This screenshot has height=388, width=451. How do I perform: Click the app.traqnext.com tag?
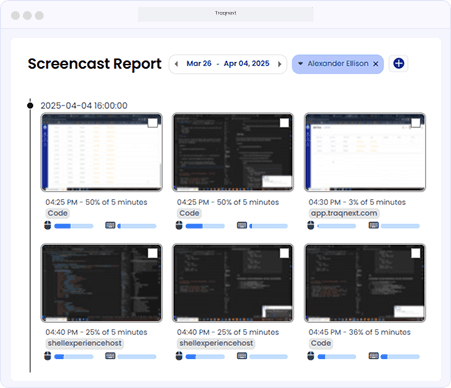pos(344,213)
